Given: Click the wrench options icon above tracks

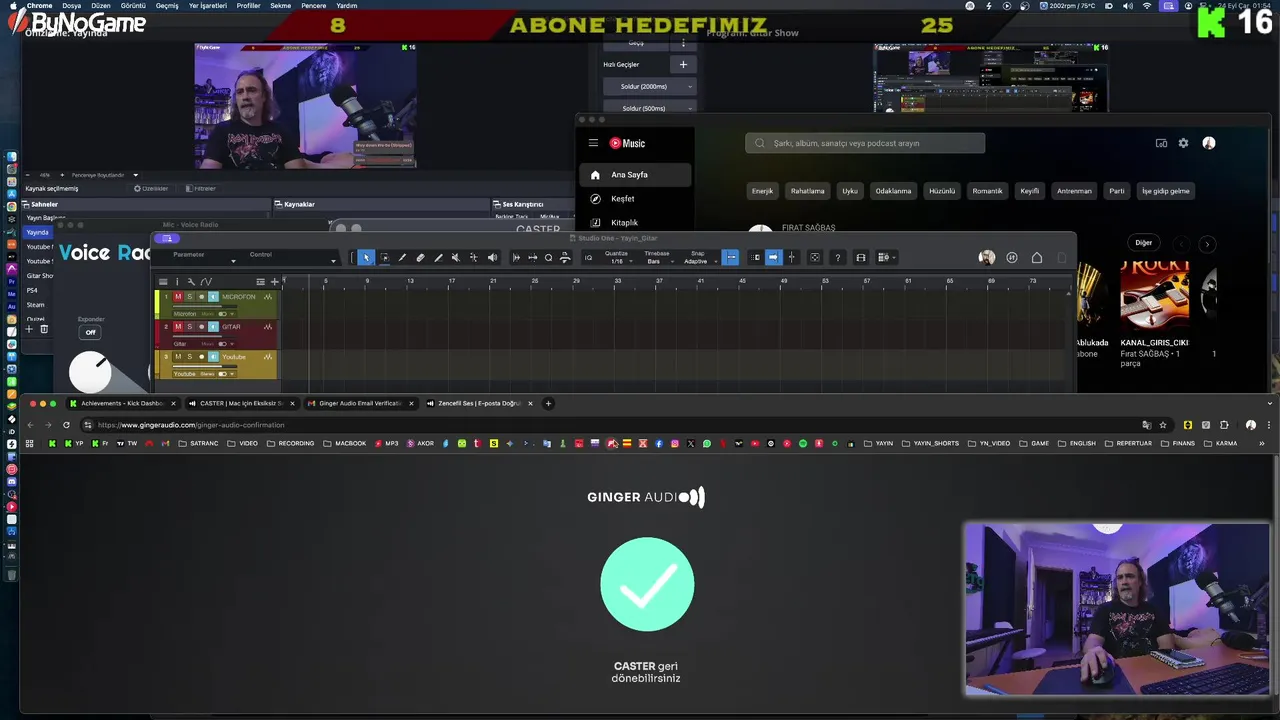Looking at the screenshot, I should 191,282.
